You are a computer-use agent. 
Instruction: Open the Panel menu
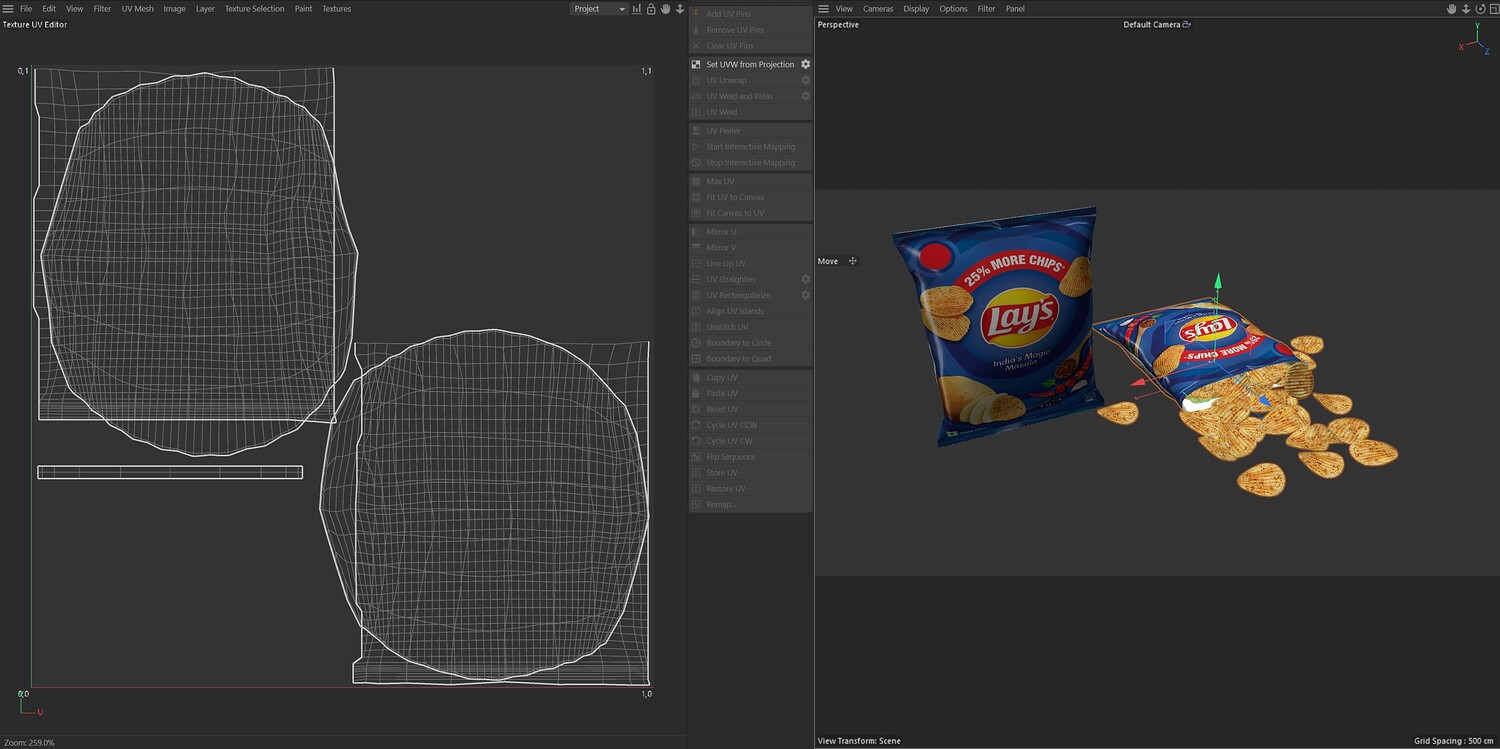(x=1015, y=9)
